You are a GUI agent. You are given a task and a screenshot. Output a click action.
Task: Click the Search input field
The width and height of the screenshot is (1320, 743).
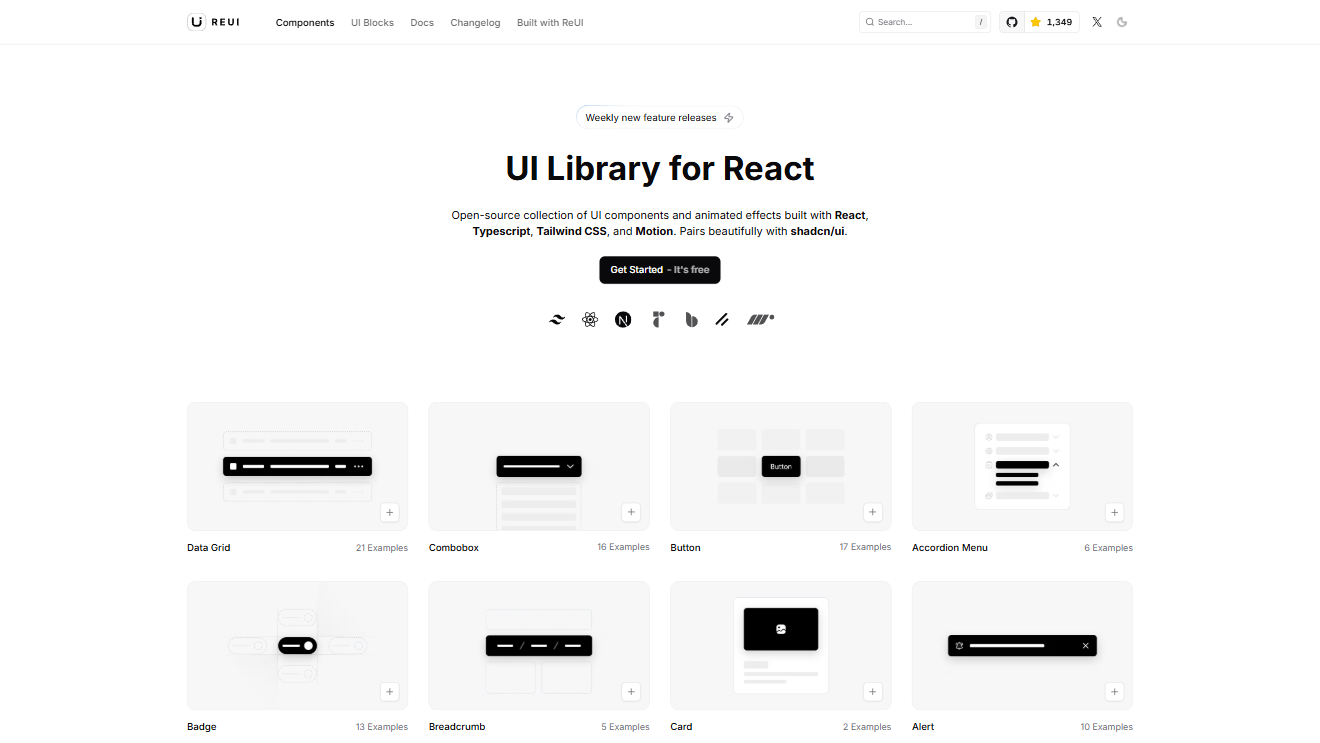[x=925, y=22]
